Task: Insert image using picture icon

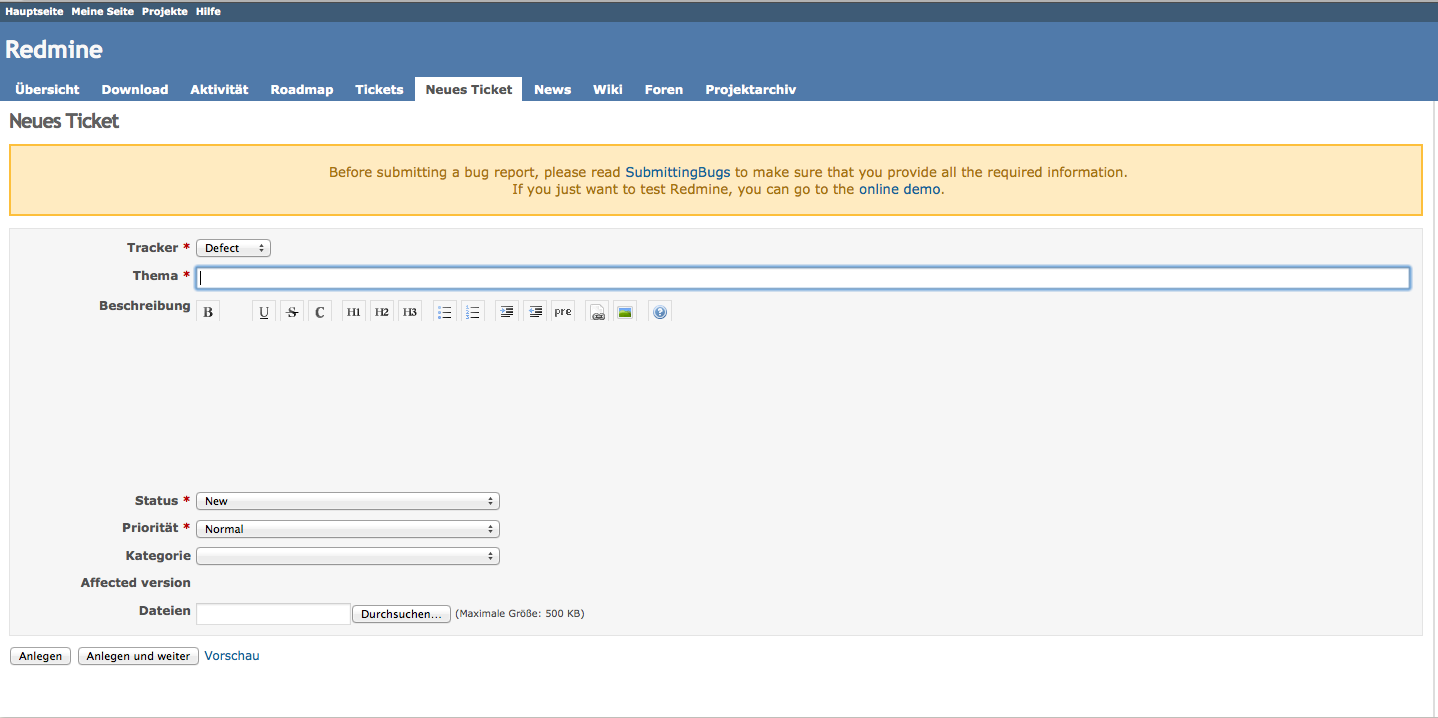Action: point(625,312)
